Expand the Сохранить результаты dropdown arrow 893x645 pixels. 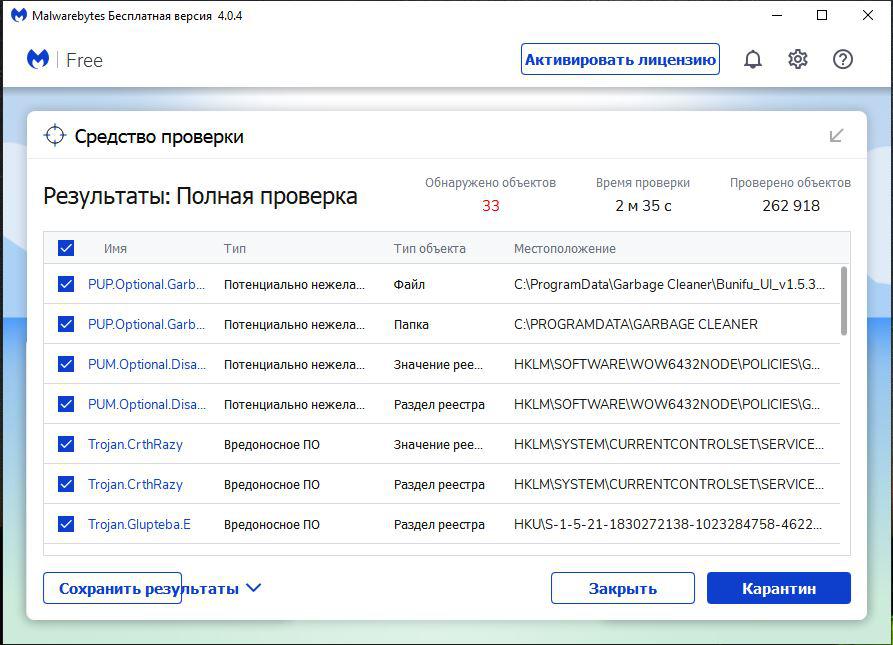click(x=253, y=588)
